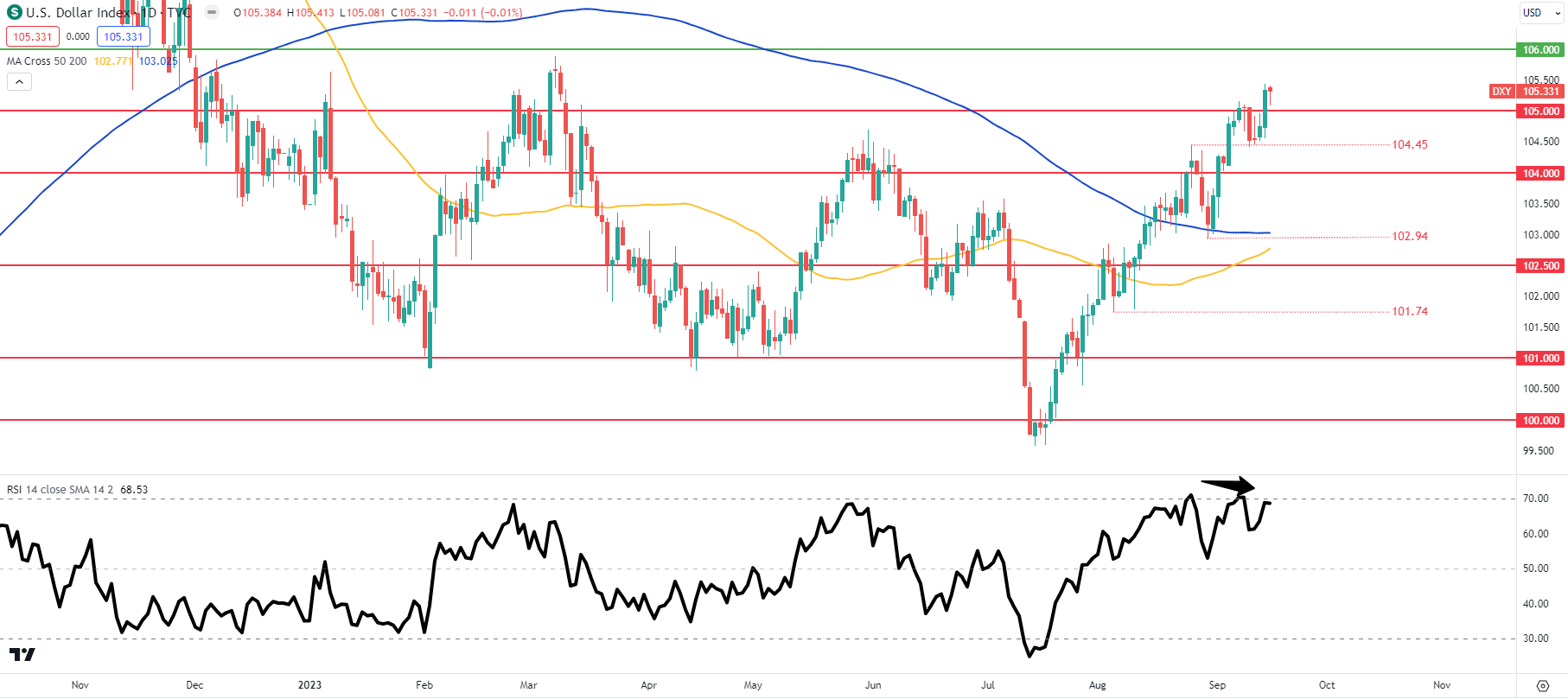
Task: Select the 104.45 price annotation text
Action: (1410, 144)
